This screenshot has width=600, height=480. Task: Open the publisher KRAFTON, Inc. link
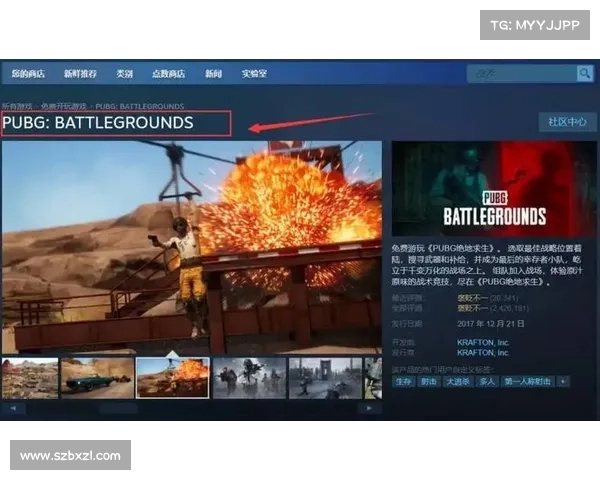483,353
